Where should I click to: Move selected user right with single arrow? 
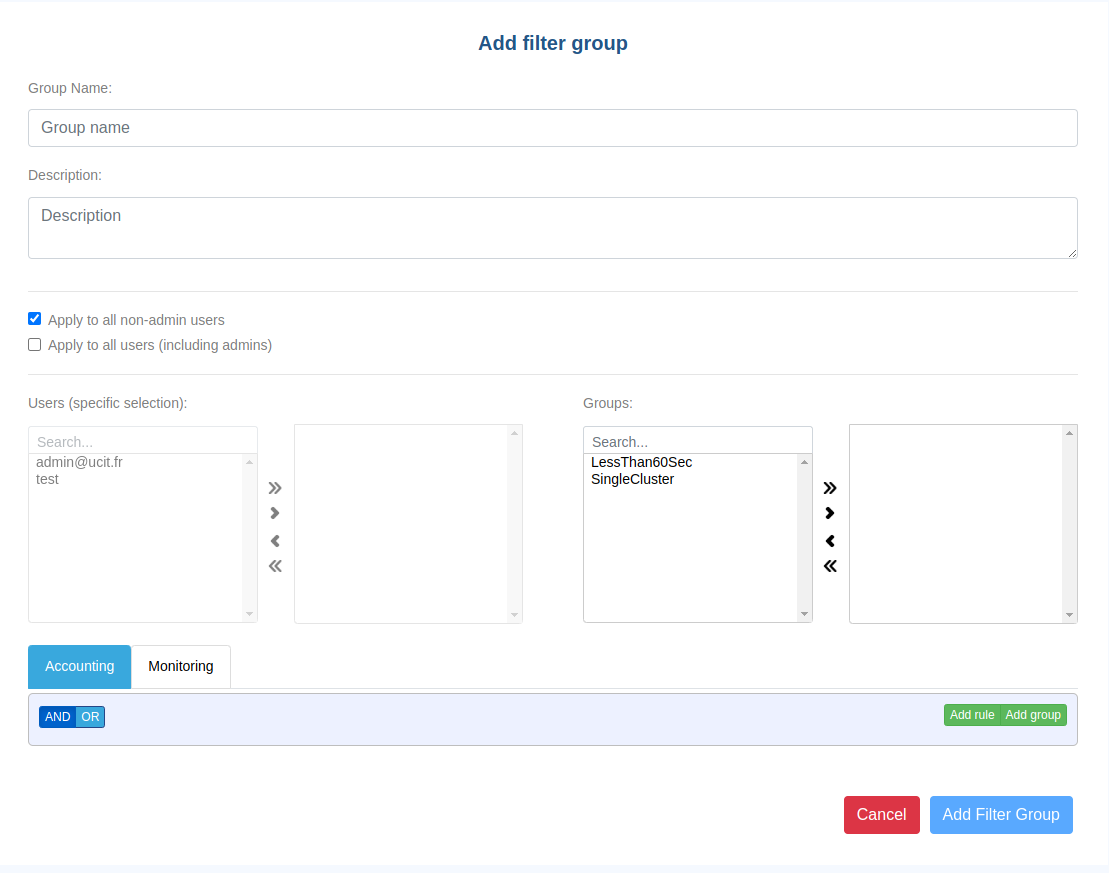[x=275, y=514]
